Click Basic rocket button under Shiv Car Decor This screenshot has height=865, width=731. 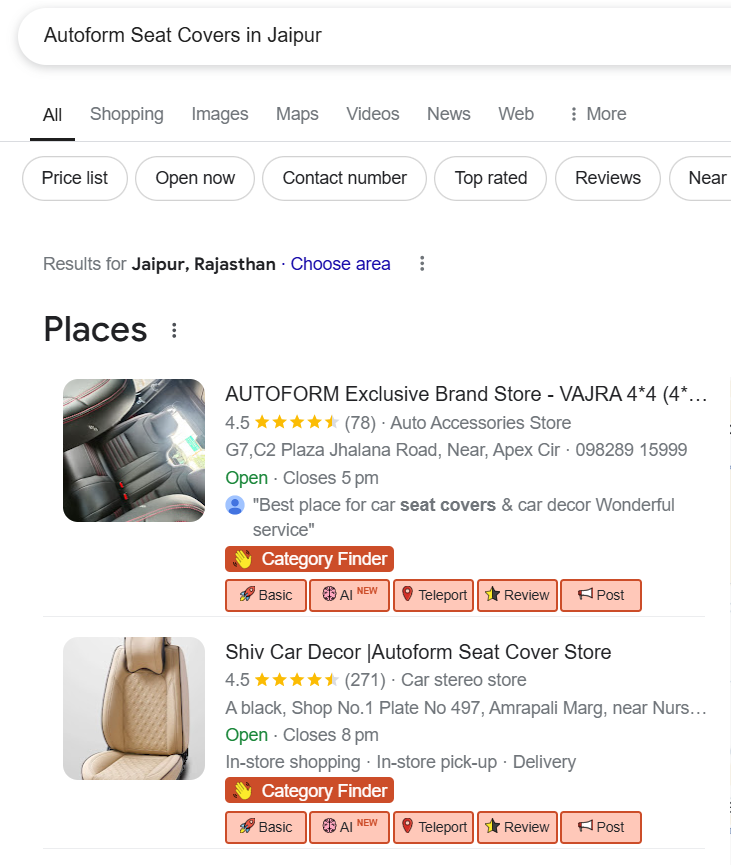[x=266, y=827]
